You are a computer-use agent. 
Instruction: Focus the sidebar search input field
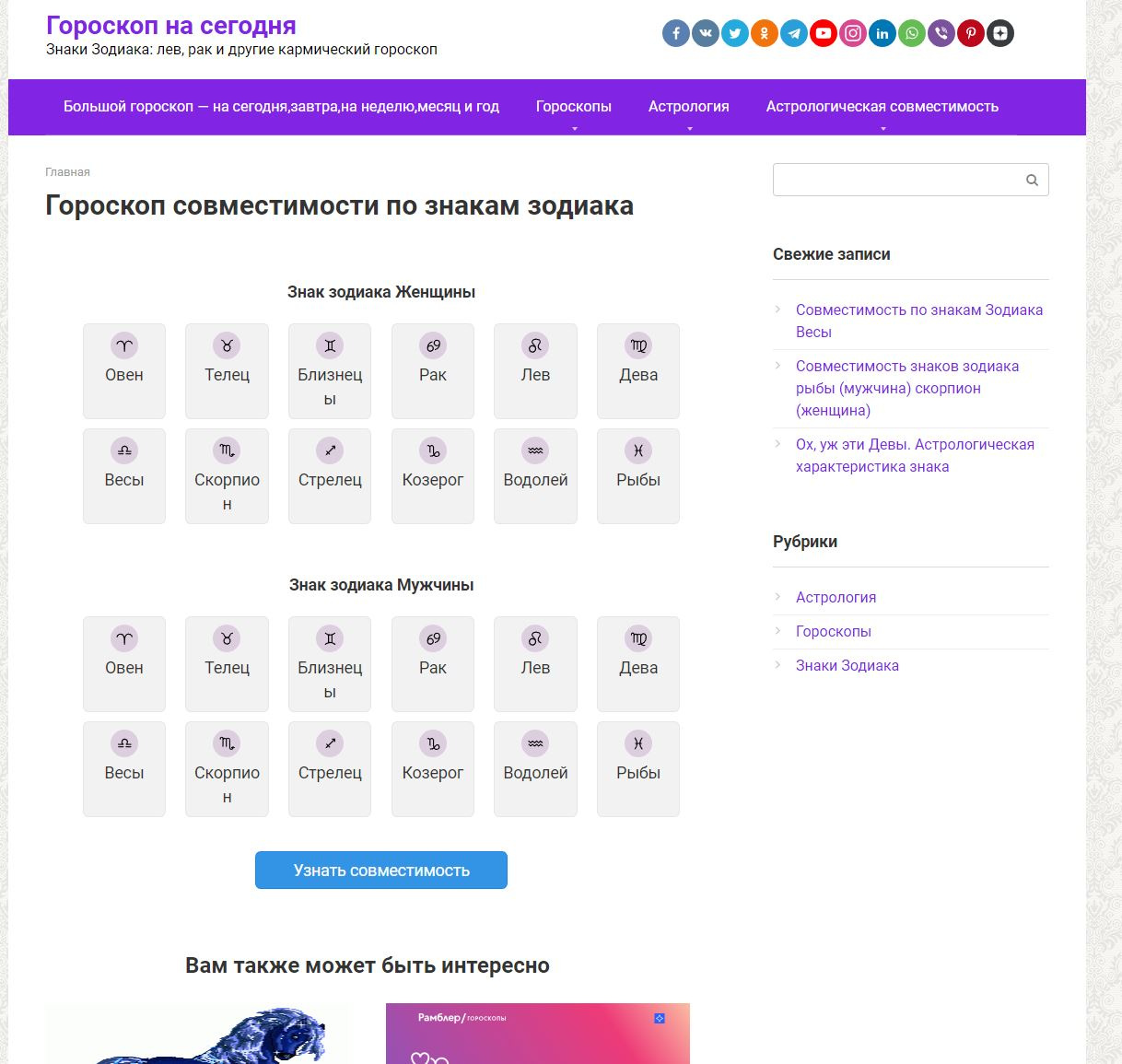pyautogui.click(x=898, y=180)
